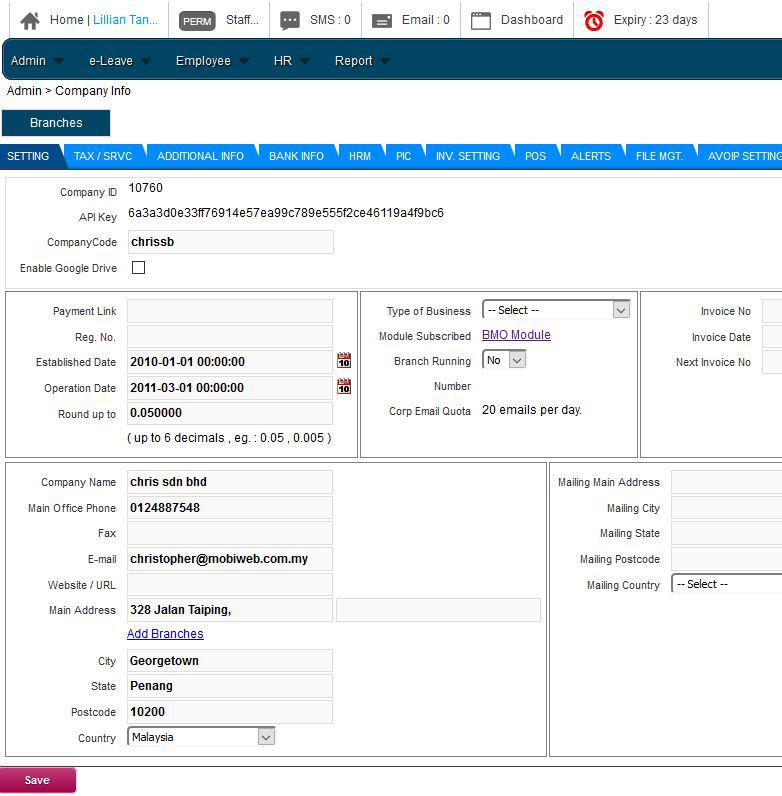The width and height of the screenshot is (782, 796).
Task: Click the City input field
Action: click(230, 660)
